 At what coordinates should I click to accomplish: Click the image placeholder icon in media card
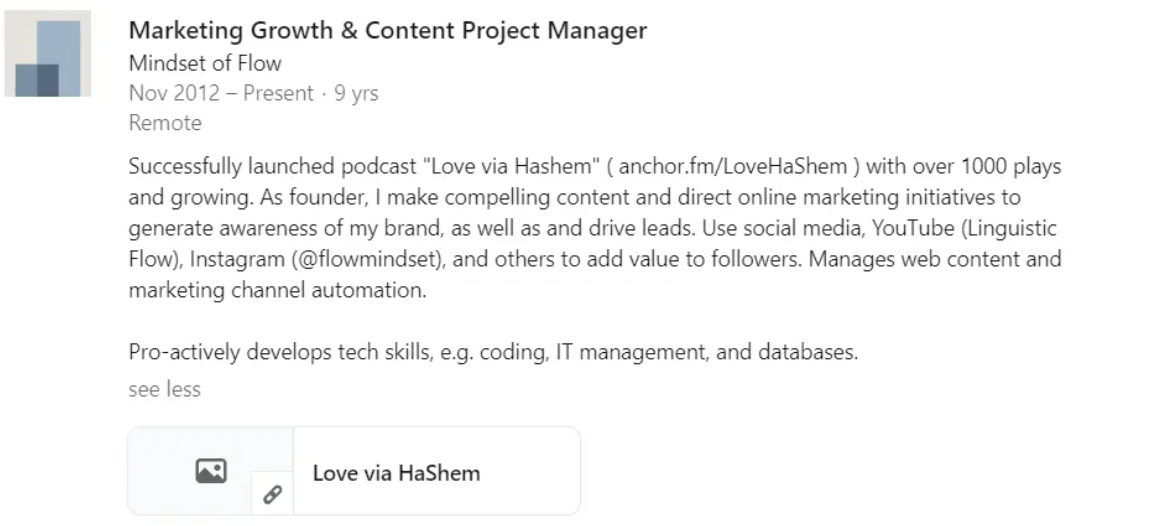click(211, 471)
